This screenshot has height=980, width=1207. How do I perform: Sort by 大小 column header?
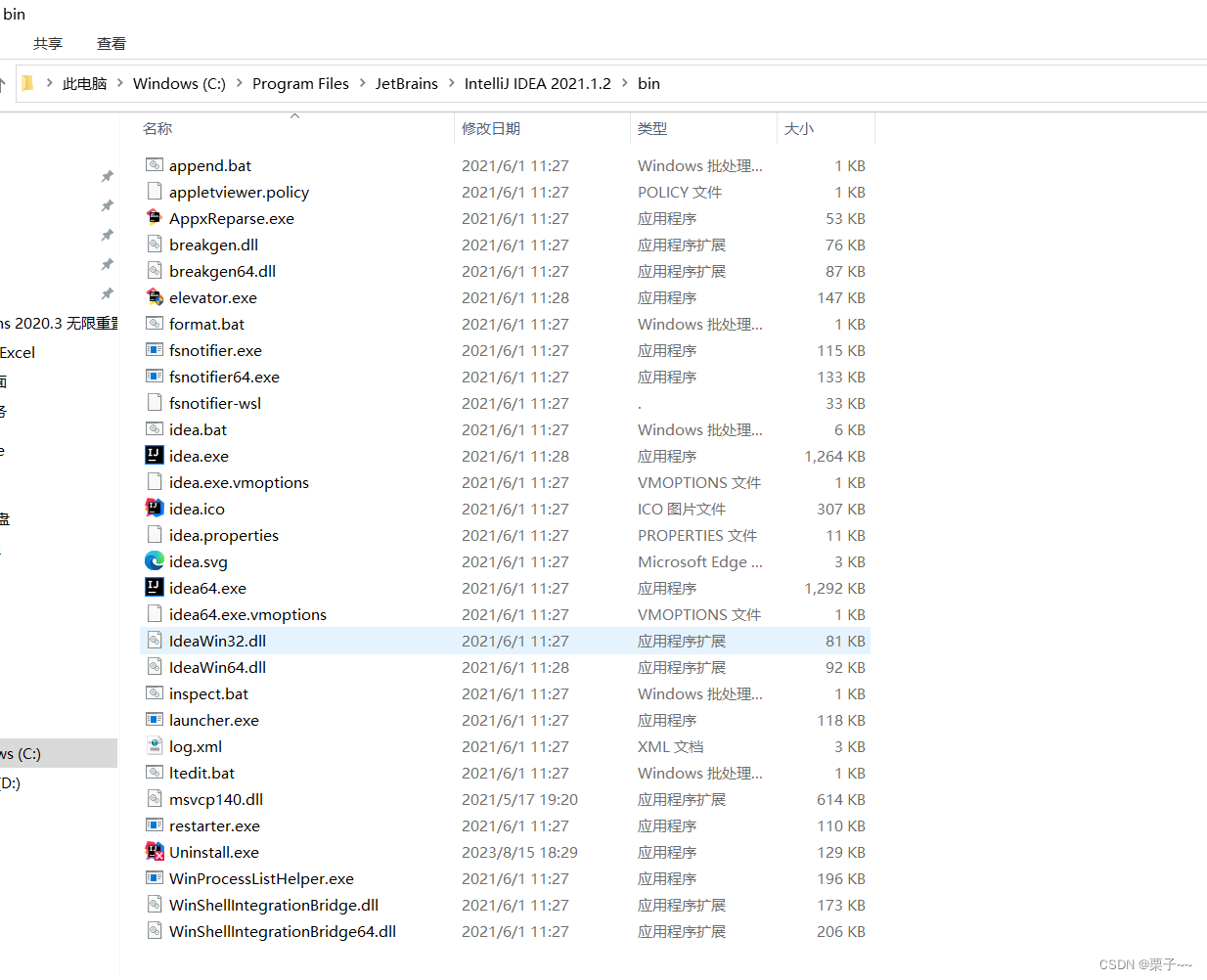click(x=799, y=129)
